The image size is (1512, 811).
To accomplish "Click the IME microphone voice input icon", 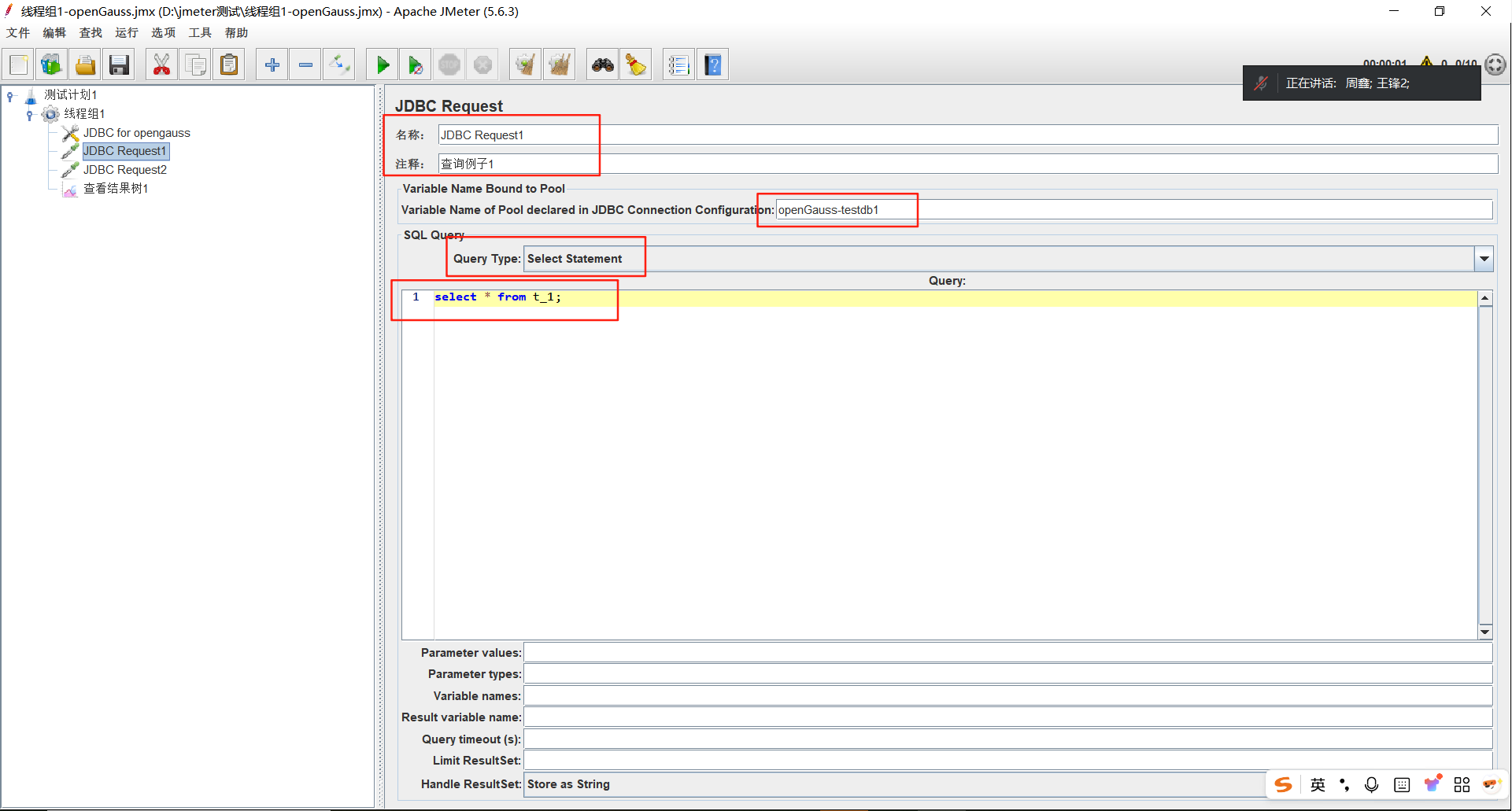I will [x=1372, y=784].
